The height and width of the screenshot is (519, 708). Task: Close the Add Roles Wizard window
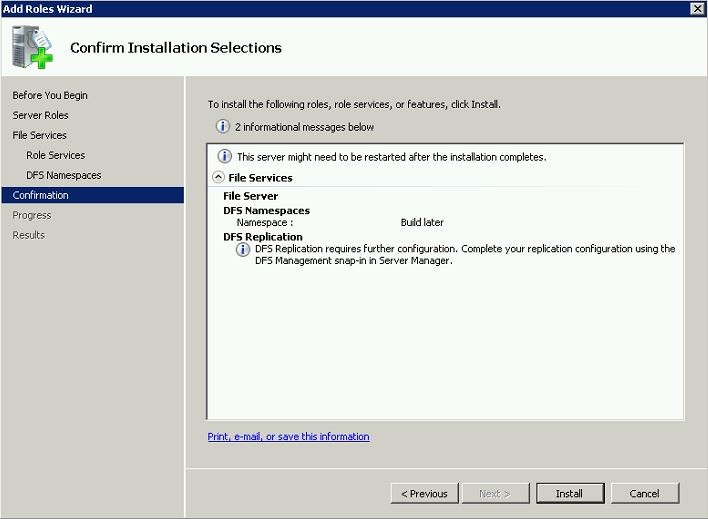pos(697,8)
